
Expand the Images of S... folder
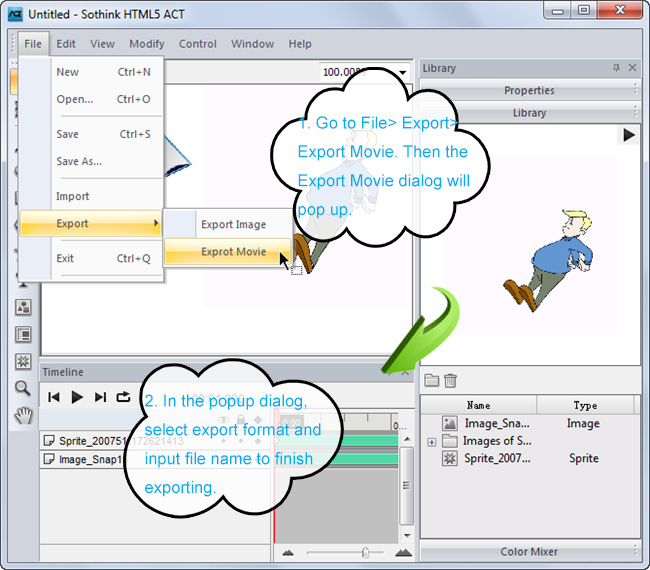(432, 442)
